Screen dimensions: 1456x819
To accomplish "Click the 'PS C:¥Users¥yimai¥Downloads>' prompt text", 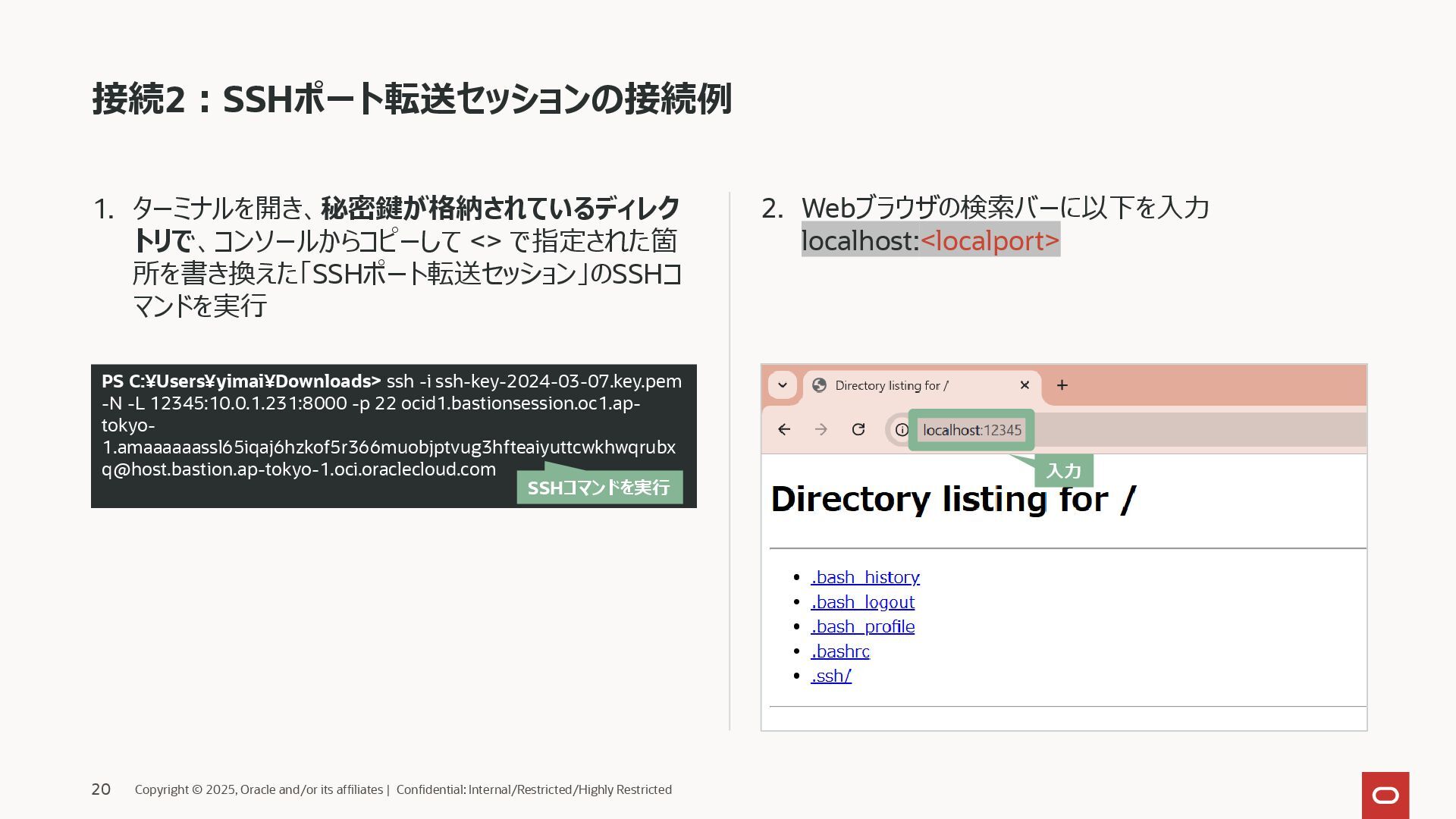I will tap(241, 381).
